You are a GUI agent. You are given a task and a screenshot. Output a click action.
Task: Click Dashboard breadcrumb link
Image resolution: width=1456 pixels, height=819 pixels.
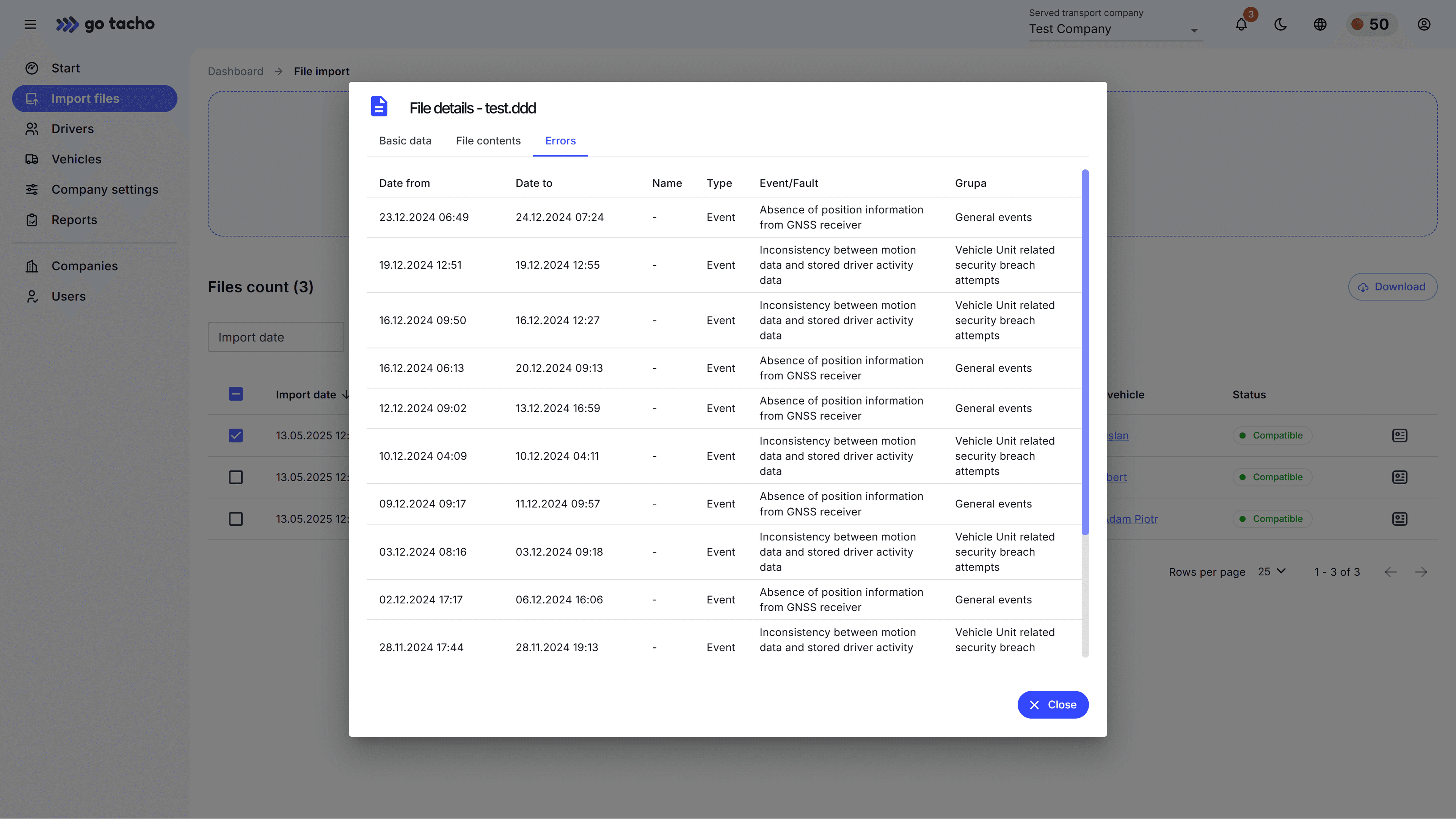235,72
